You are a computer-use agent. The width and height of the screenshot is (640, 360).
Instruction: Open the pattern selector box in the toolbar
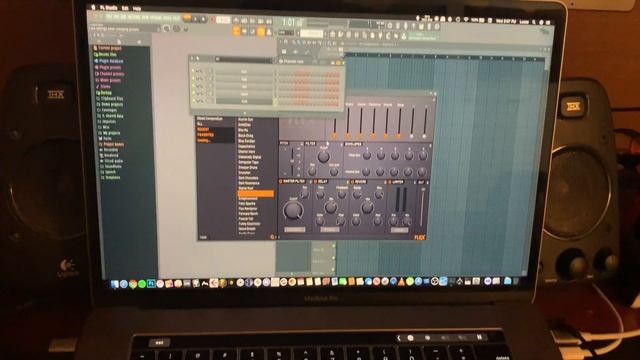[x=312, y=33]
